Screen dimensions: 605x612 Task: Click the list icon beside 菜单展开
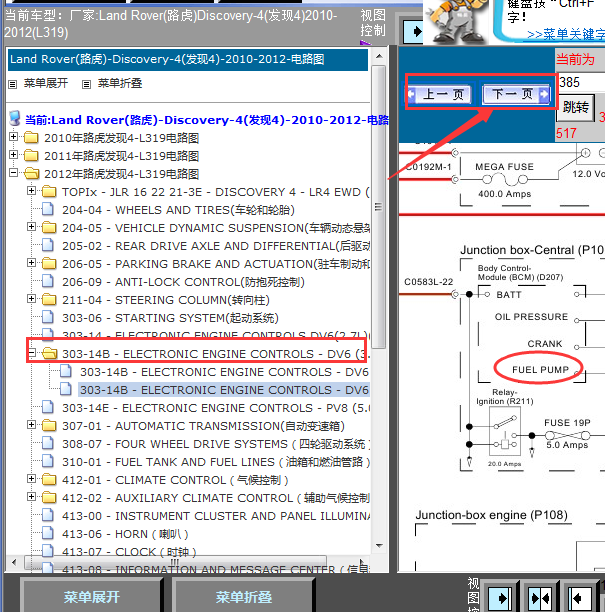click(x=12, y=84)
